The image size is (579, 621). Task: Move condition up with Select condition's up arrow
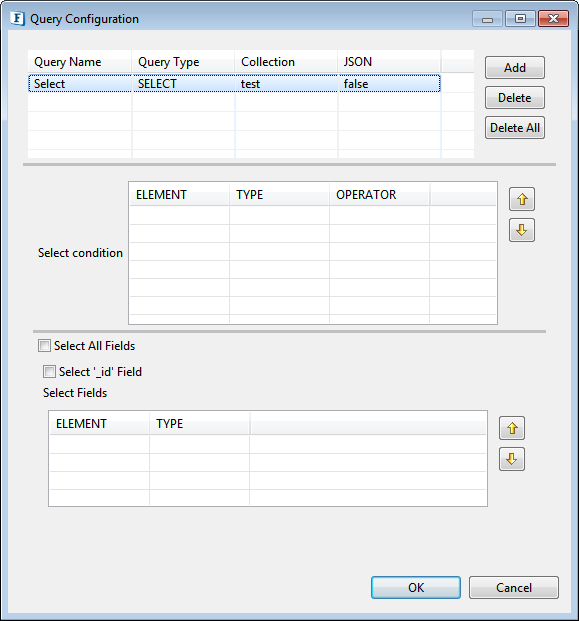pos(522,199)
